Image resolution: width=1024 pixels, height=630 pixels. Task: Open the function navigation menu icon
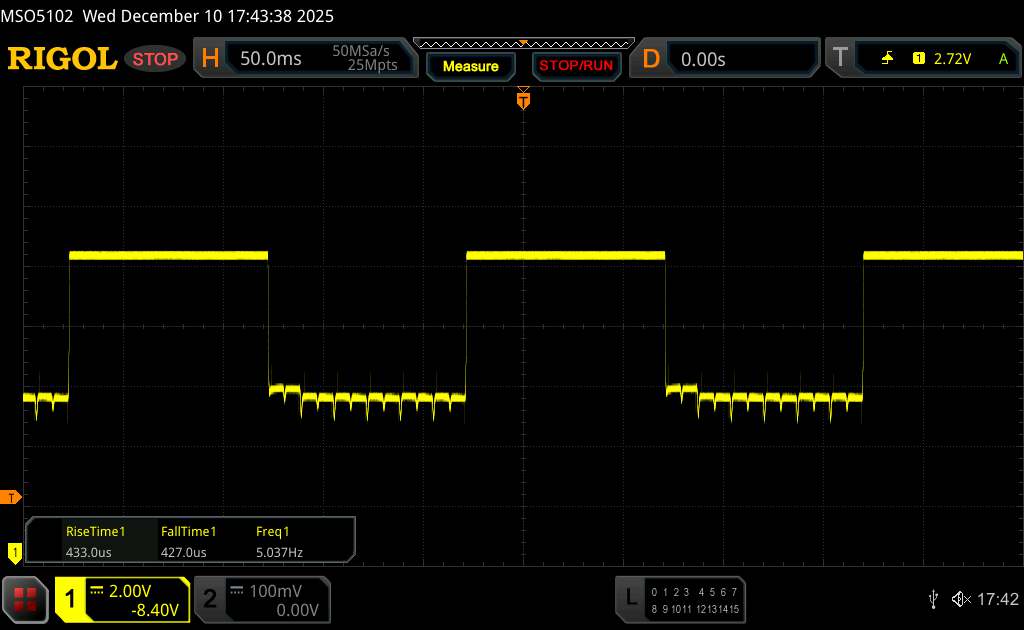click(x=27, y=598)
